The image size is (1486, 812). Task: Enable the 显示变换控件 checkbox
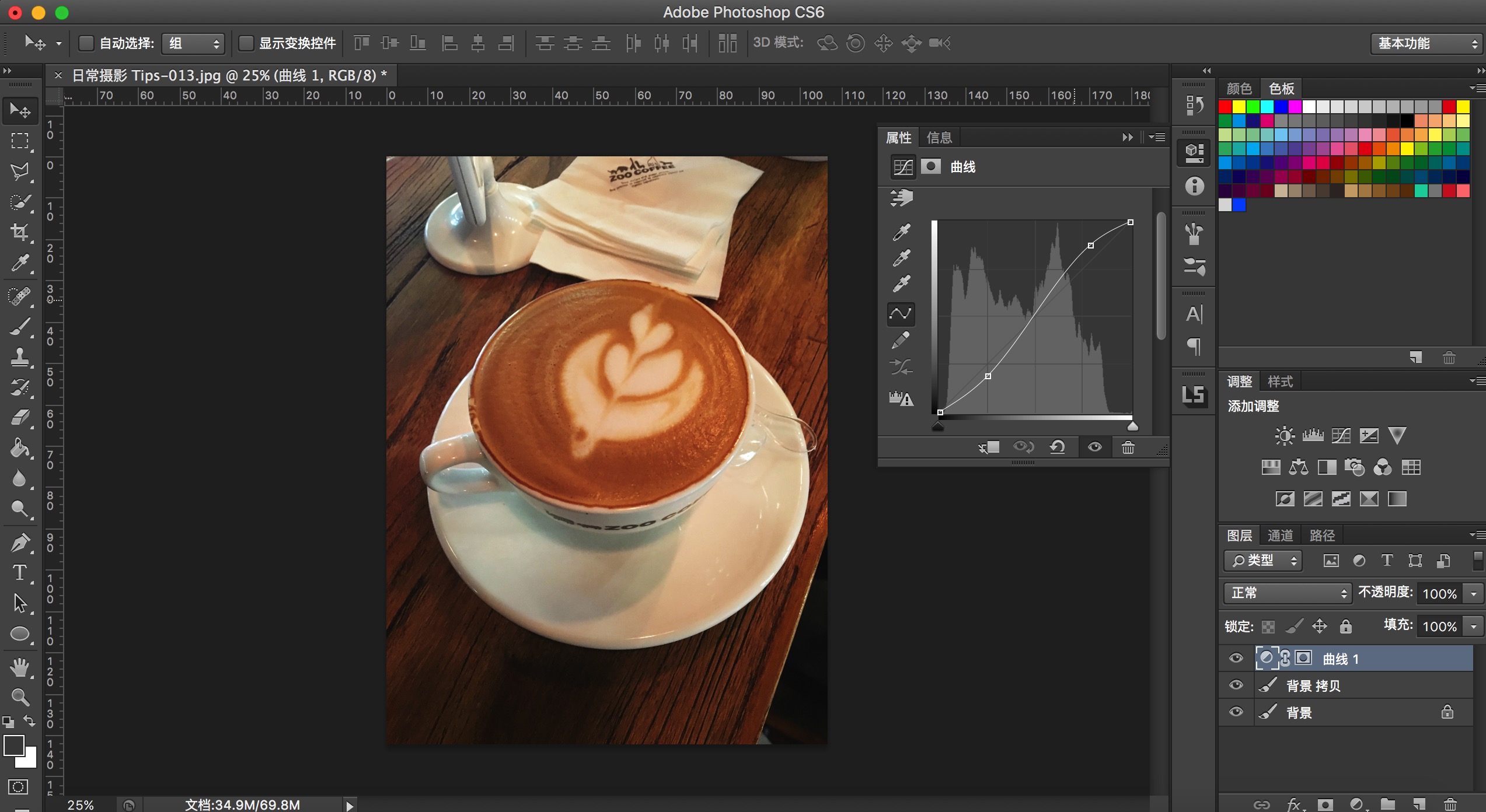pos(246,43)
